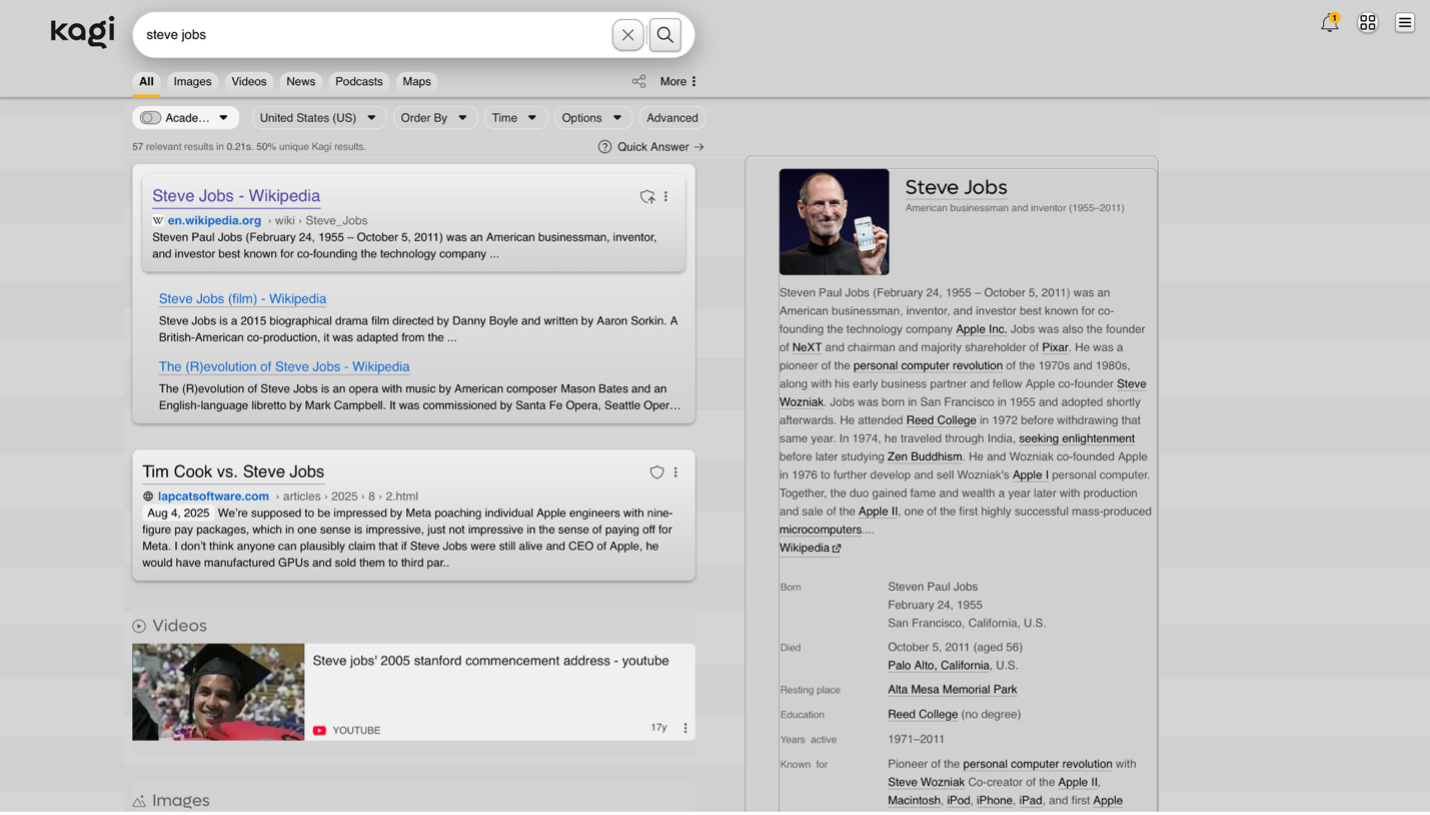Open the Options dropdown

point(591,118)
